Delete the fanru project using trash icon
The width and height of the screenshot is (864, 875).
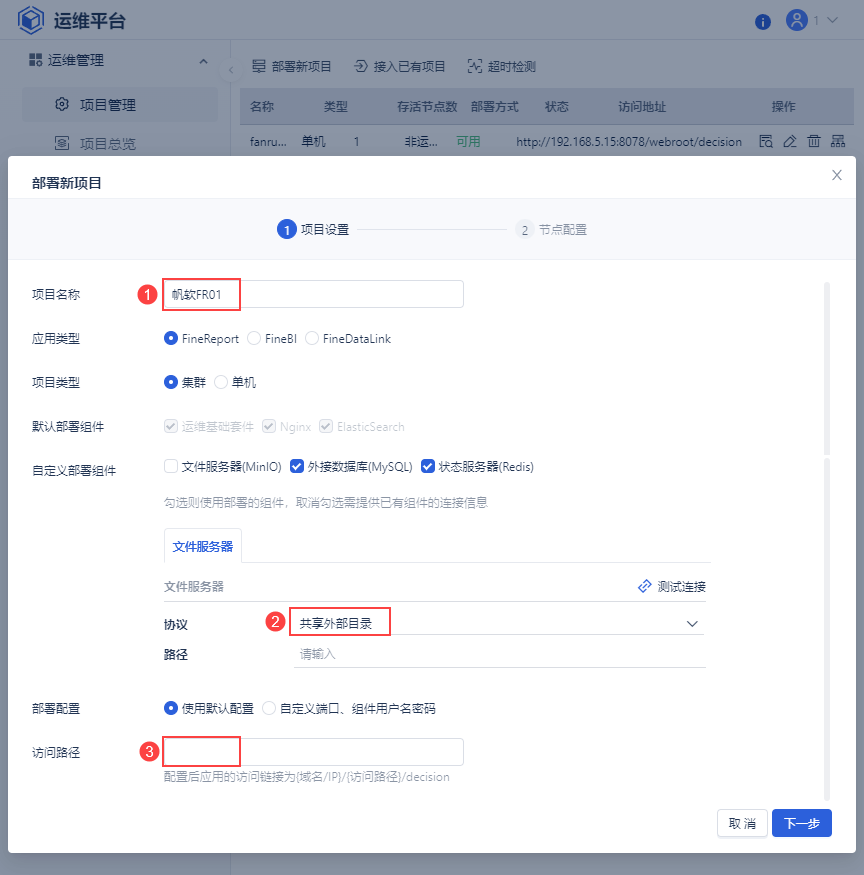[814, 141]
